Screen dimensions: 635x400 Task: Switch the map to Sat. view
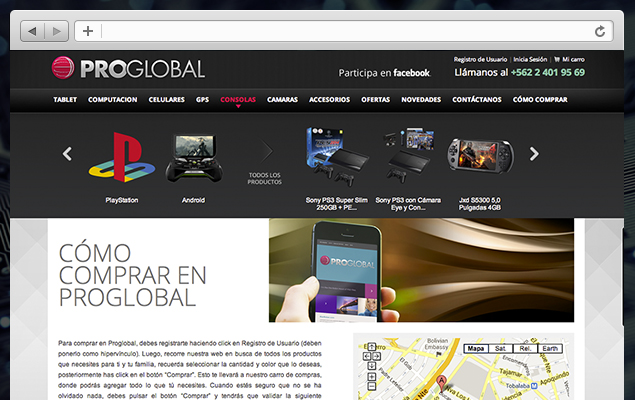pos(500,349)
